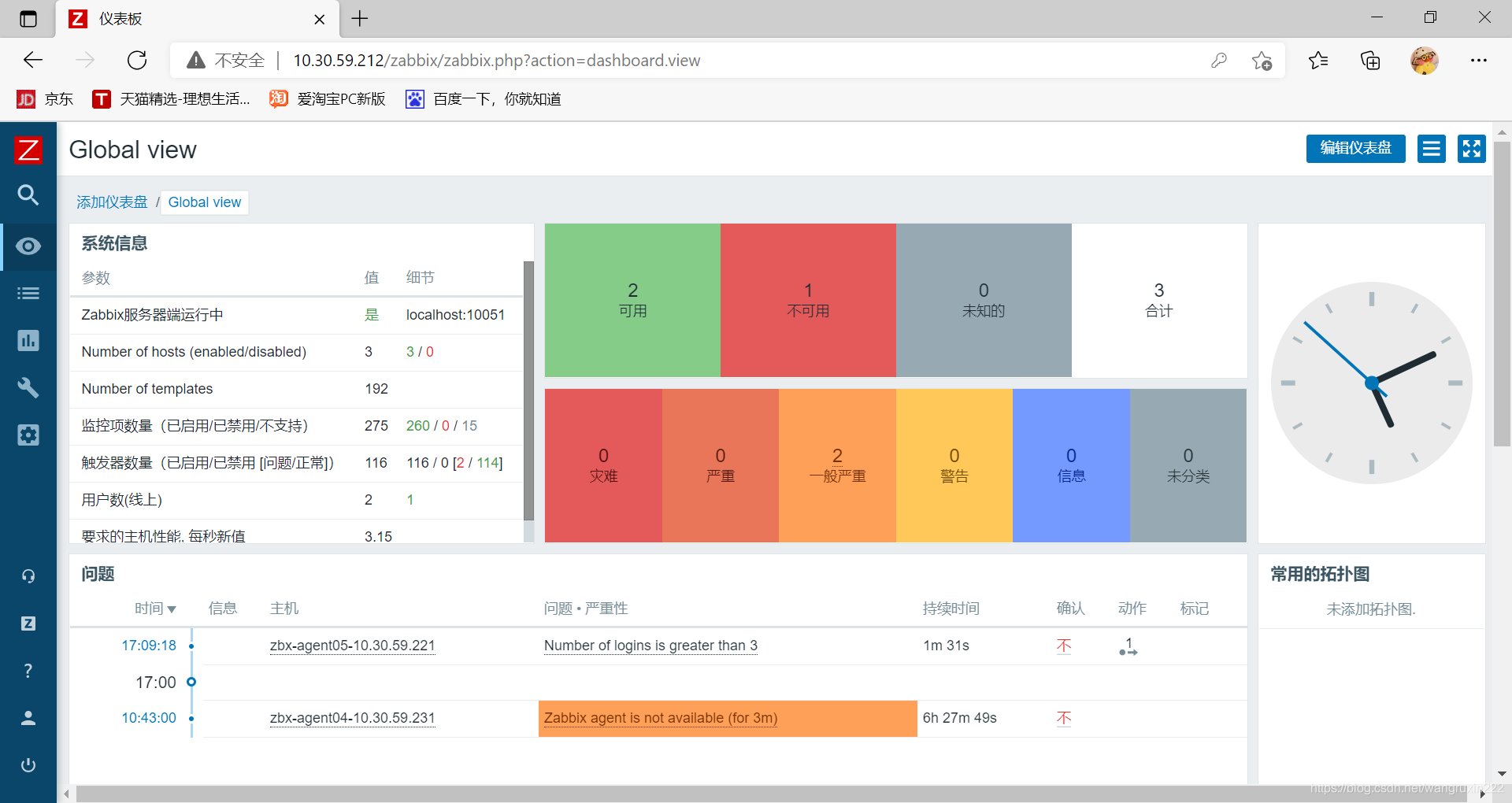Viewport: 1512px width, 803px height.
Task: Open the 百度一下 bookmark
Action: [484, 99]
